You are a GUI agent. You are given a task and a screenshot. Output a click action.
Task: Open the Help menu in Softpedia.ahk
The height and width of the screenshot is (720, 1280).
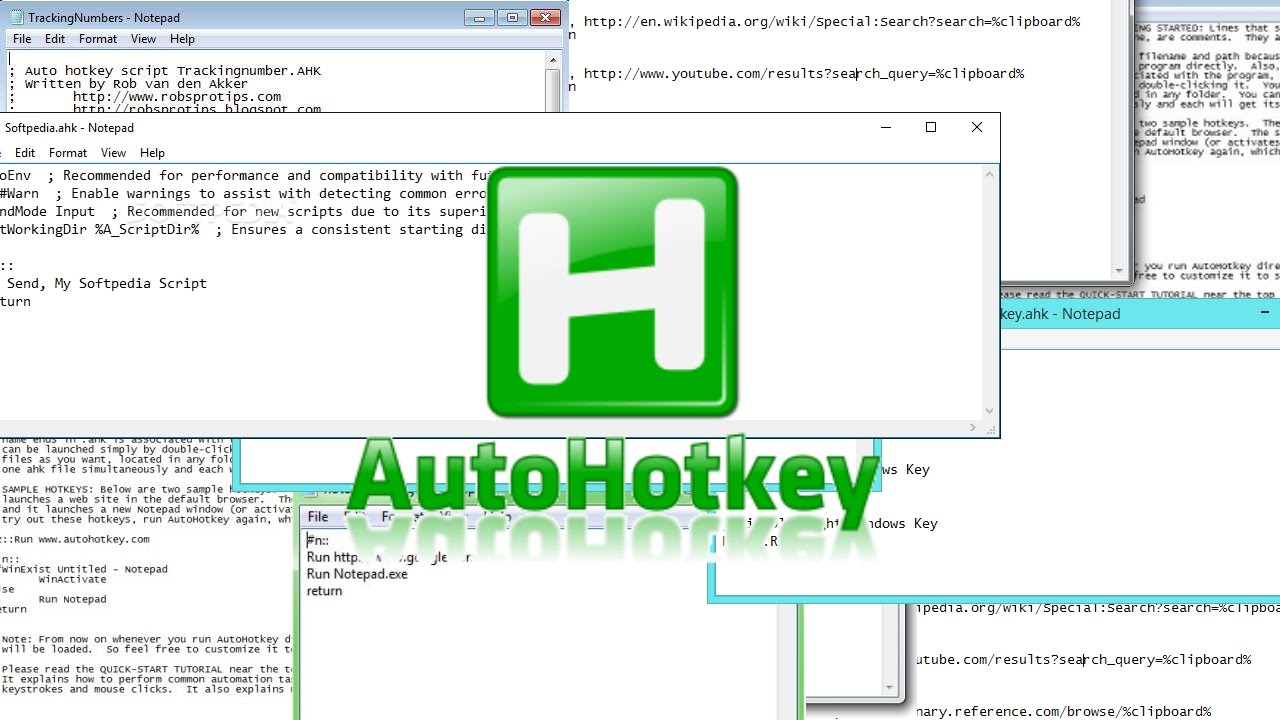[x=152, y=153]
